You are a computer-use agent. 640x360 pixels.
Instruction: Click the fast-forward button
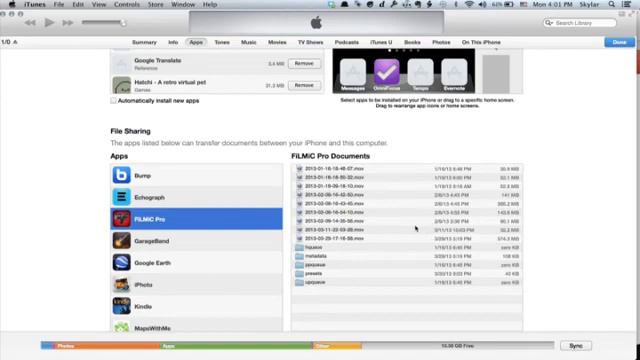tap(68, 23)
